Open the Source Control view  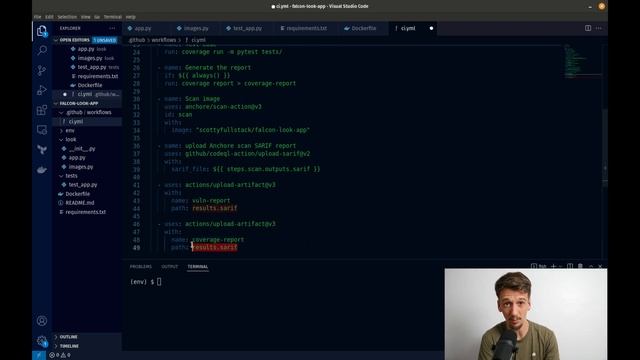tap(42, 70)
